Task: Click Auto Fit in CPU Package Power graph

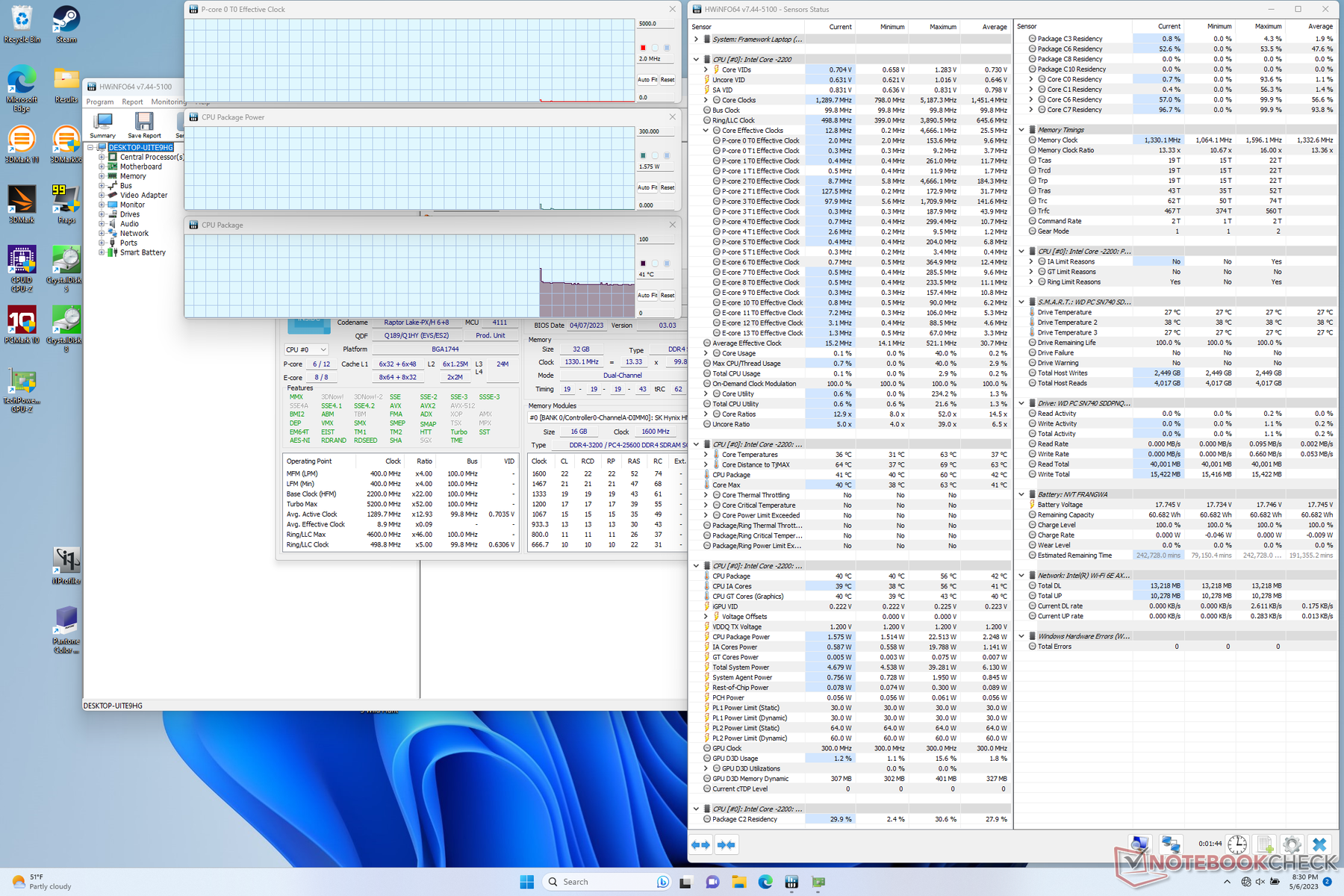Action: click(x=647, y=187)
